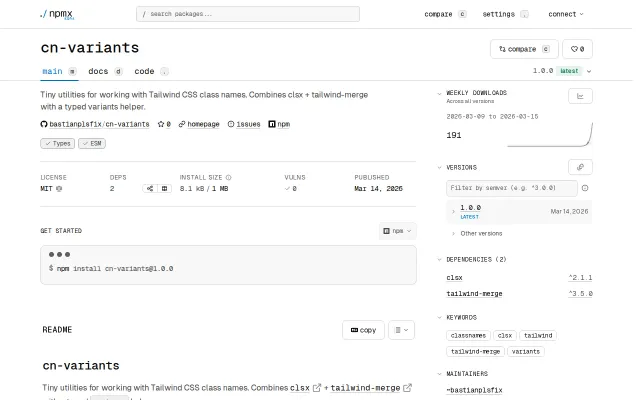
Task: Select the clsx keyword tag
Action: pos(505,336)
